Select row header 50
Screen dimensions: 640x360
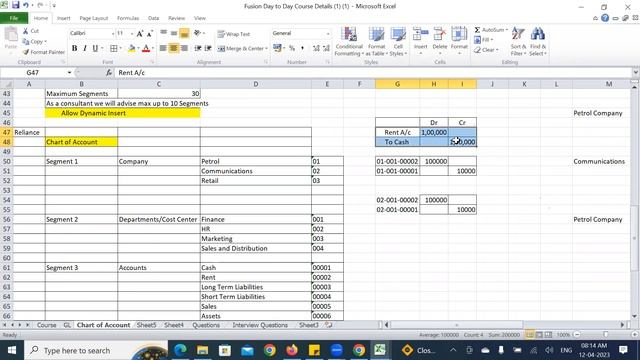pyautogui.click(x=7, y=161)
